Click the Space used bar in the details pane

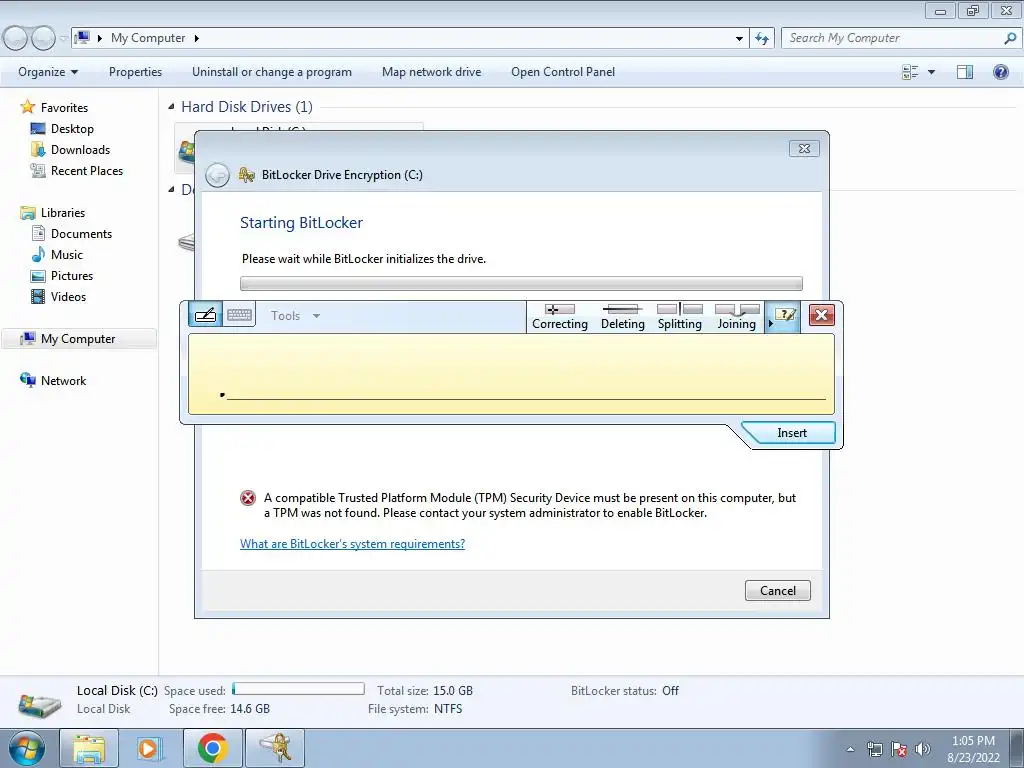tap(298, 689)
